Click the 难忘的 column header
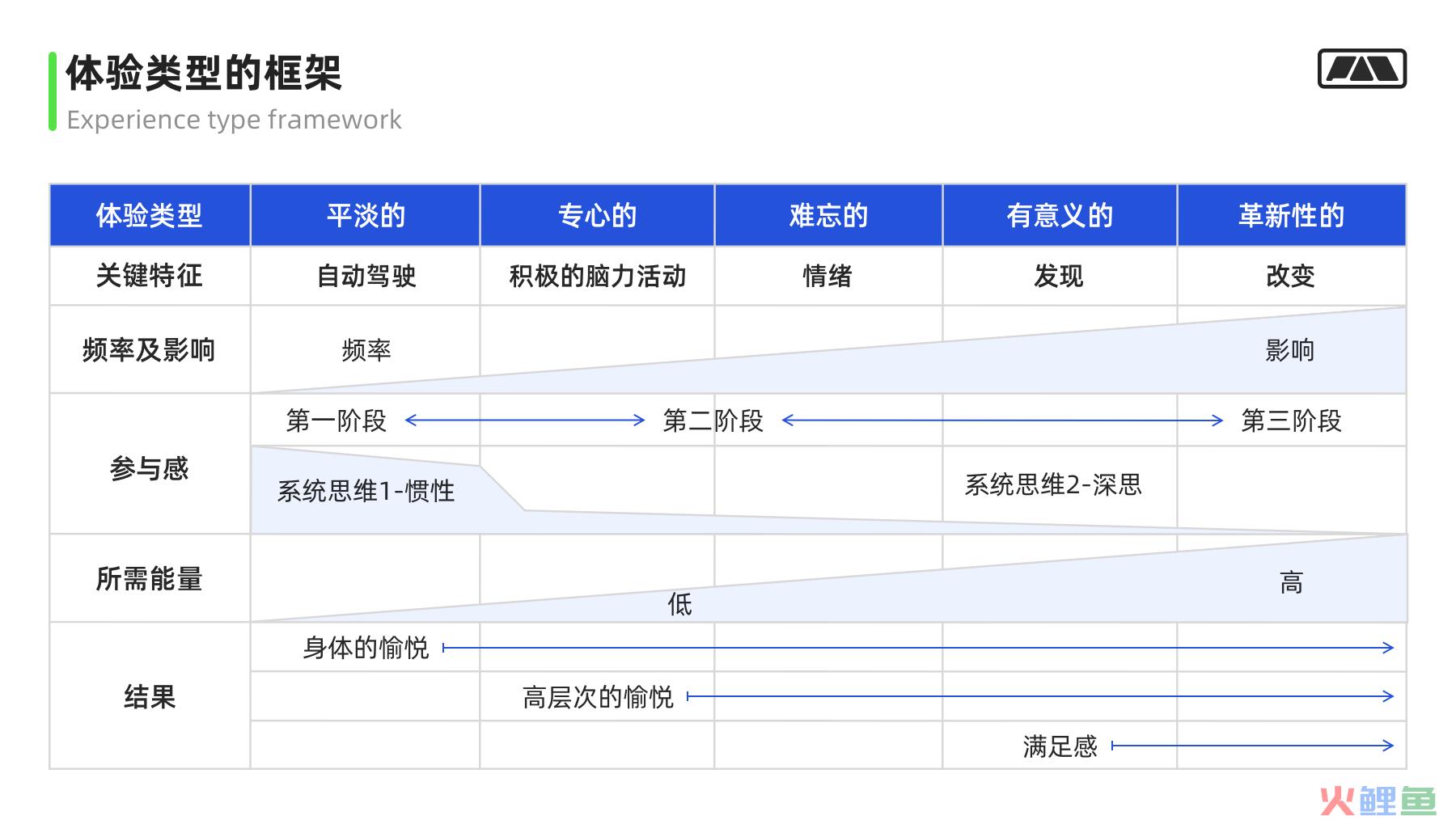 pos(829,215)
